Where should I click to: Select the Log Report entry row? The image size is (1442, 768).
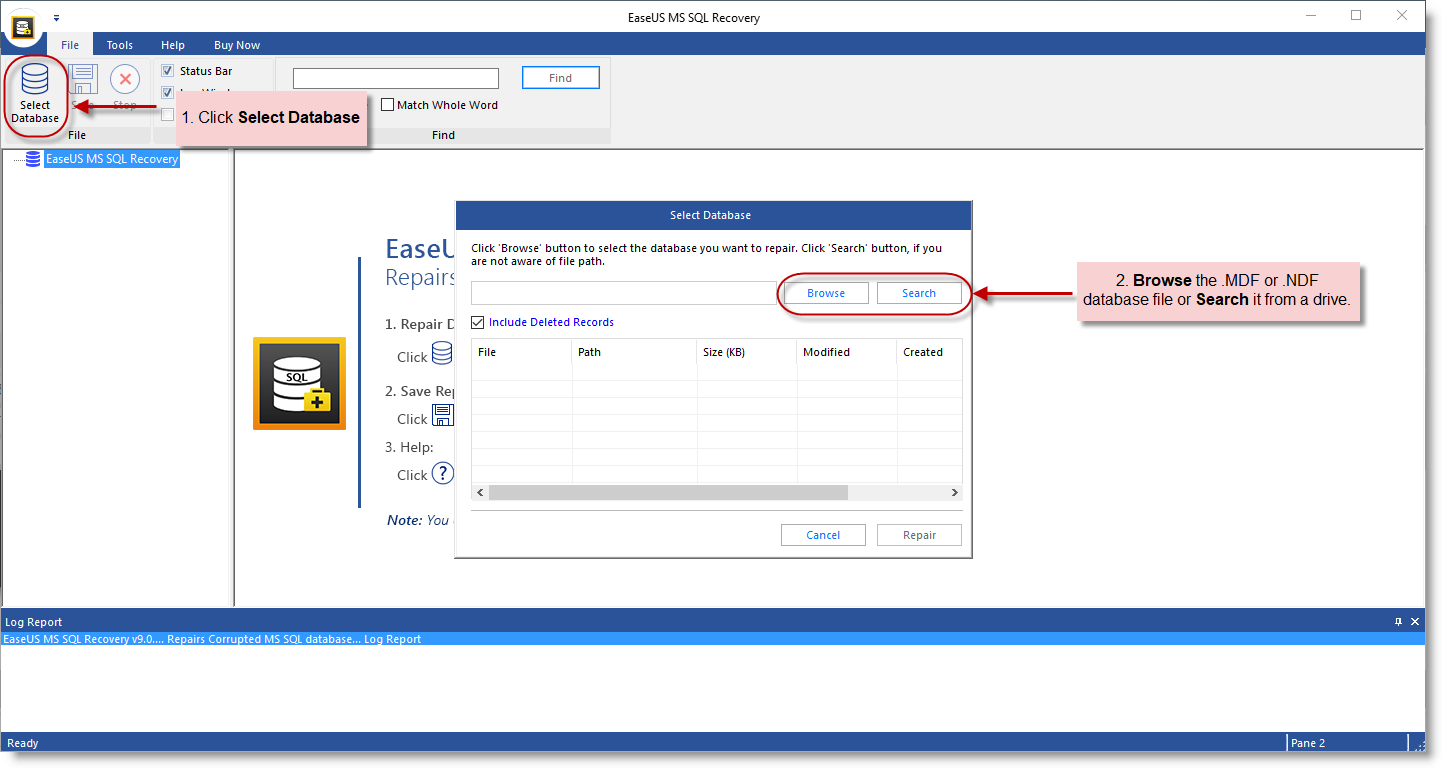tap(713, 639)
